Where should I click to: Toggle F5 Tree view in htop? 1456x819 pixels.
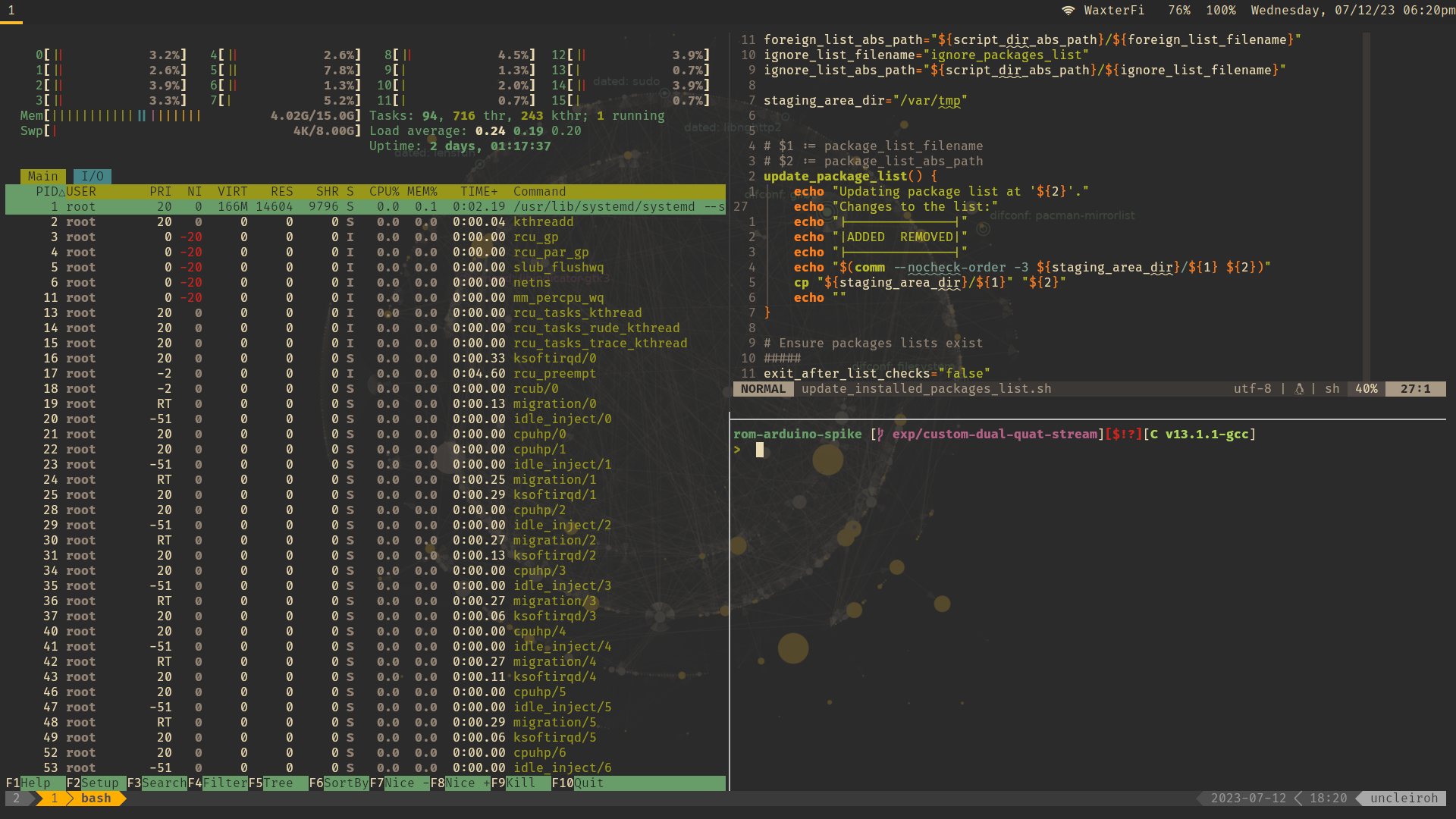278,783
